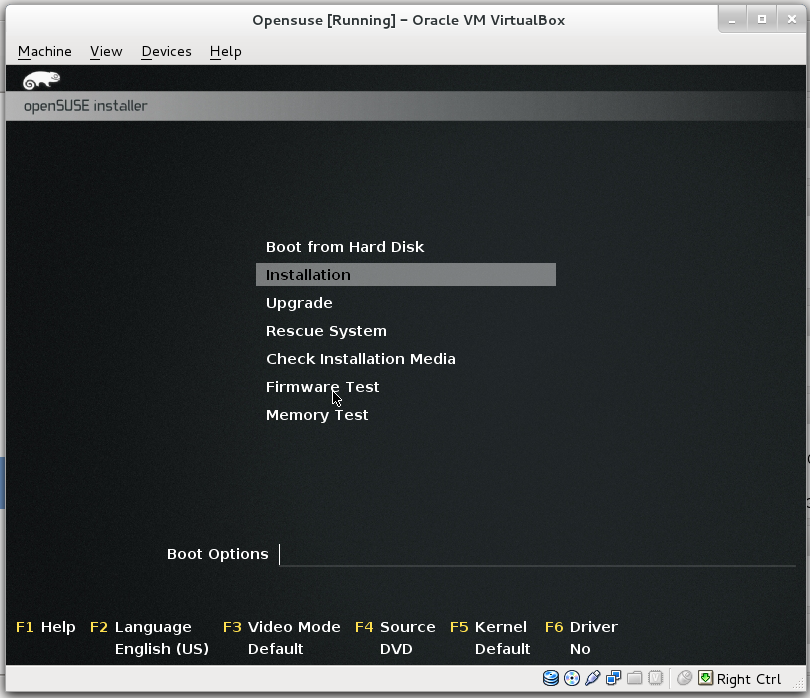Image resolution: width=810 pixels, height=698 pixels.
Task: Click the hard disk activity status icon
Action: (x=550, y=678)
